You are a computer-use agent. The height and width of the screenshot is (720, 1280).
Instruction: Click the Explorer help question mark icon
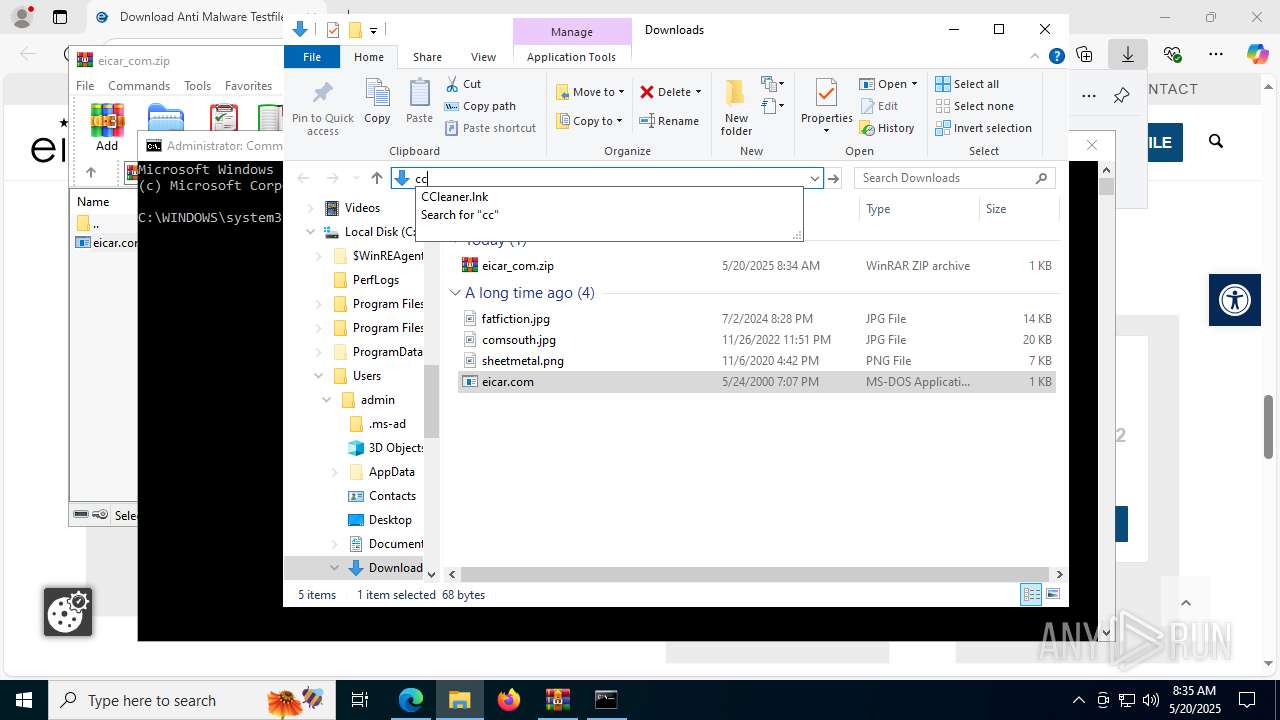tap(1056, 57)
